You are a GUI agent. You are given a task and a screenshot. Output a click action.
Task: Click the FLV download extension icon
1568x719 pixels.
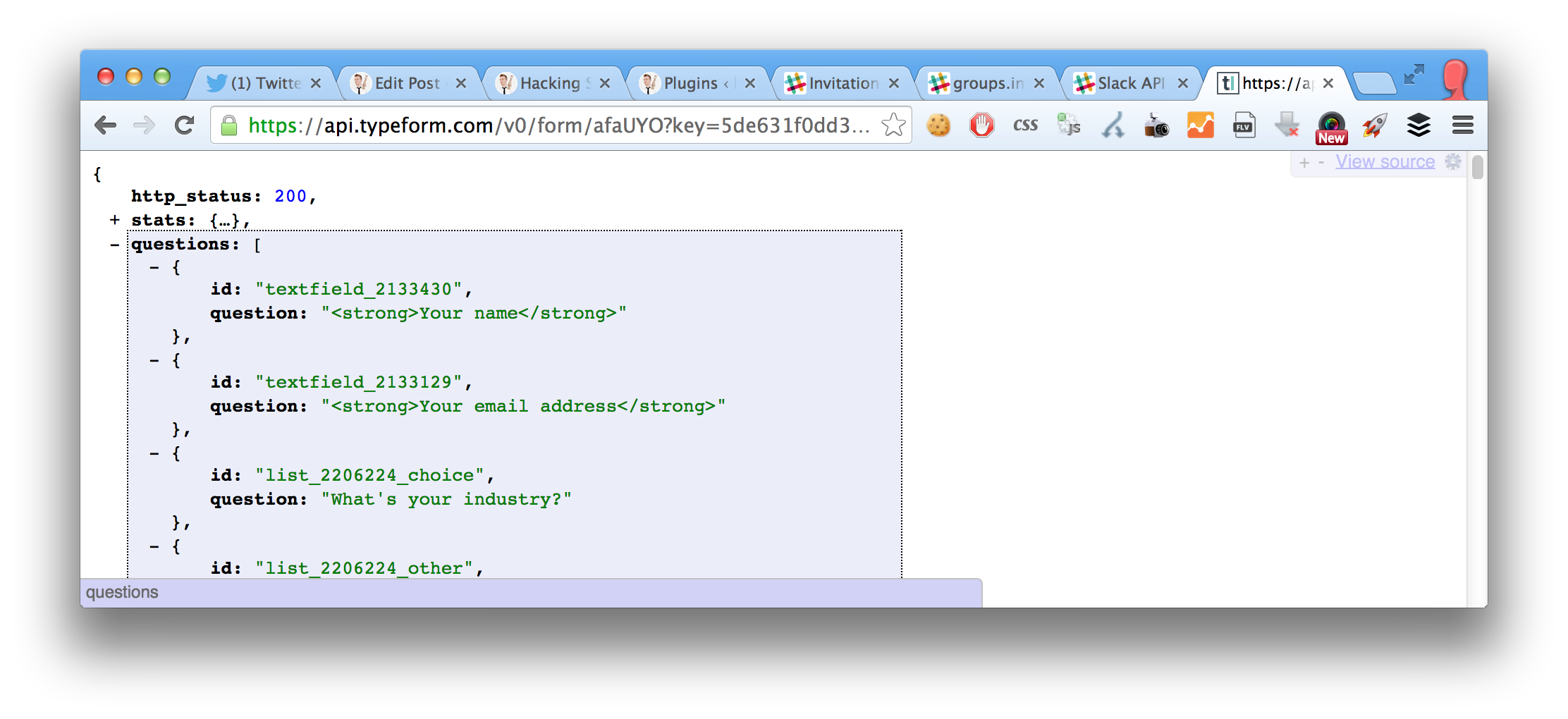(x=1244, y=125)
